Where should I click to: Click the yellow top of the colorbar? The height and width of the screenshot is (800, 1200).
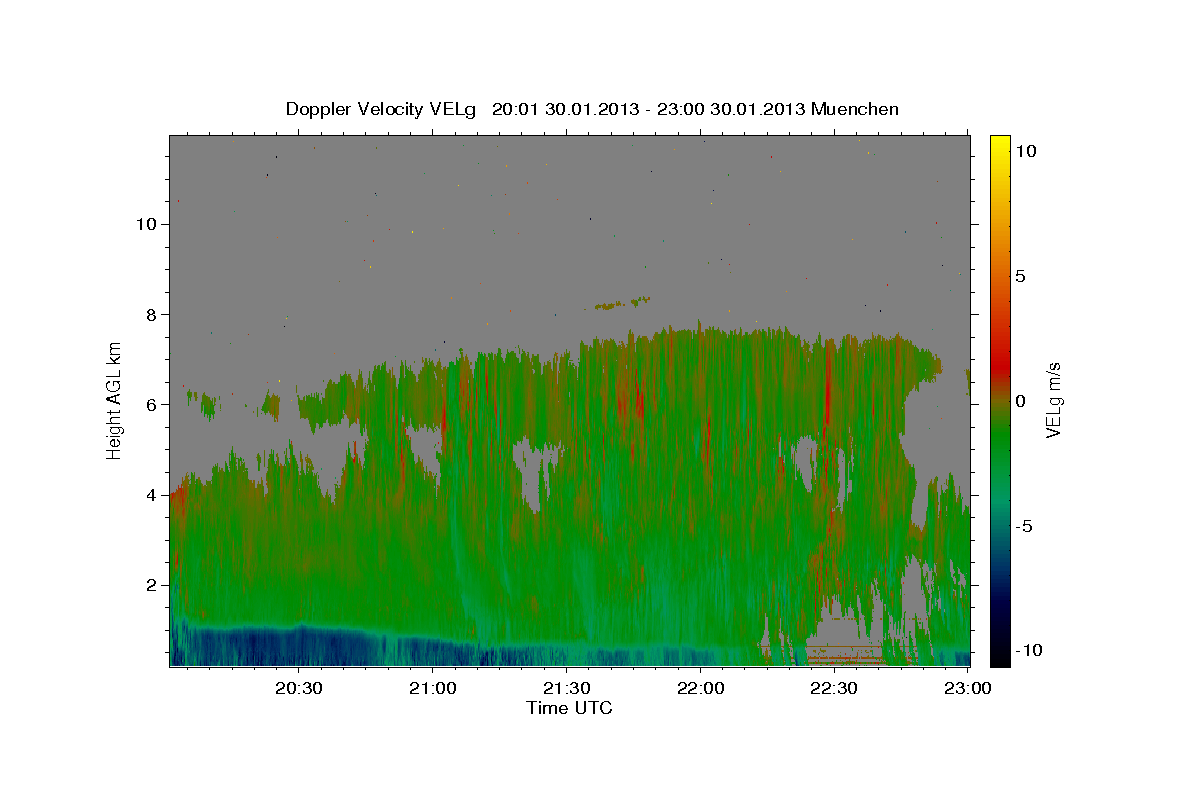[999, 145]
